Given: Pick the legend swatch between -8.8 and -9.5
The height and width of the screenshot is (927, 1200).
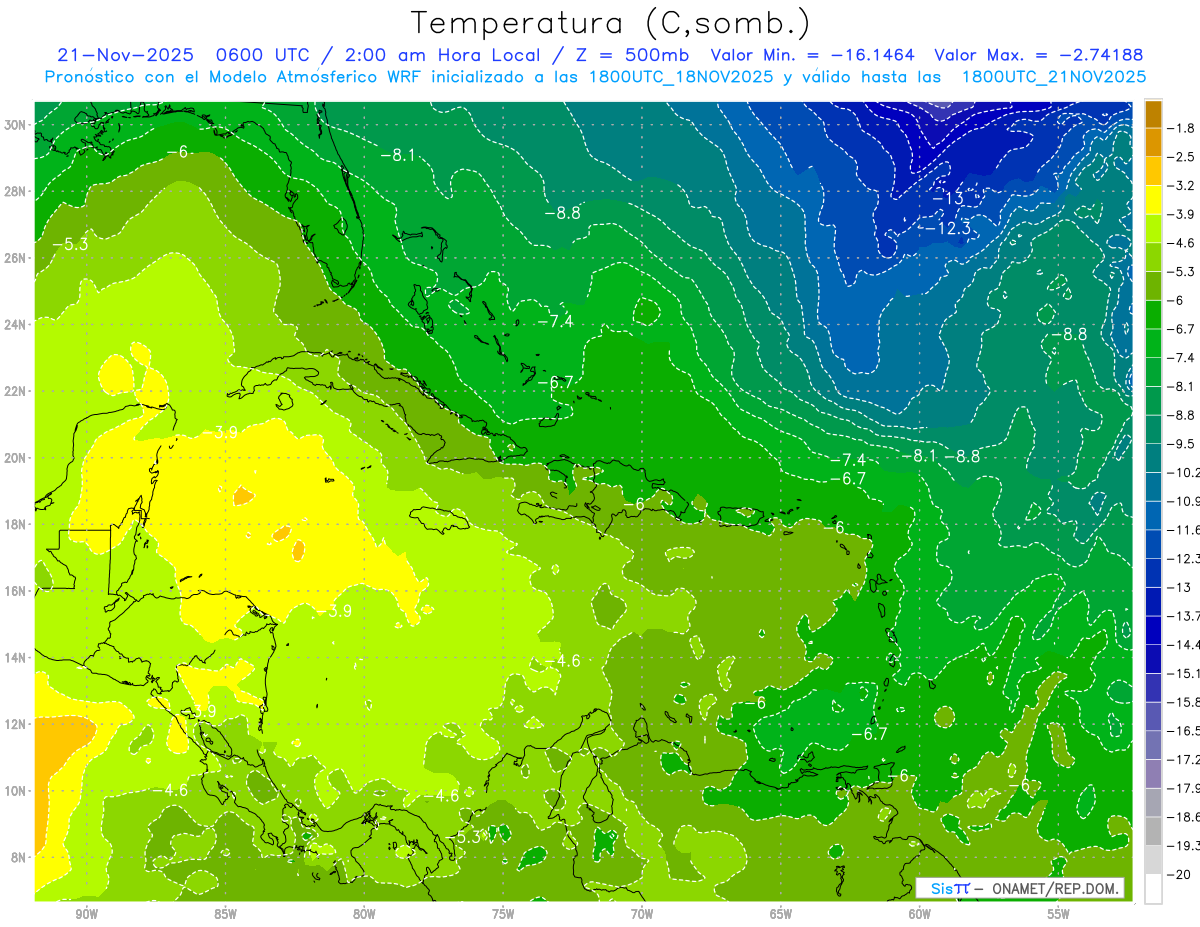Looking at the screenshot, I should tap(1153, 429).
